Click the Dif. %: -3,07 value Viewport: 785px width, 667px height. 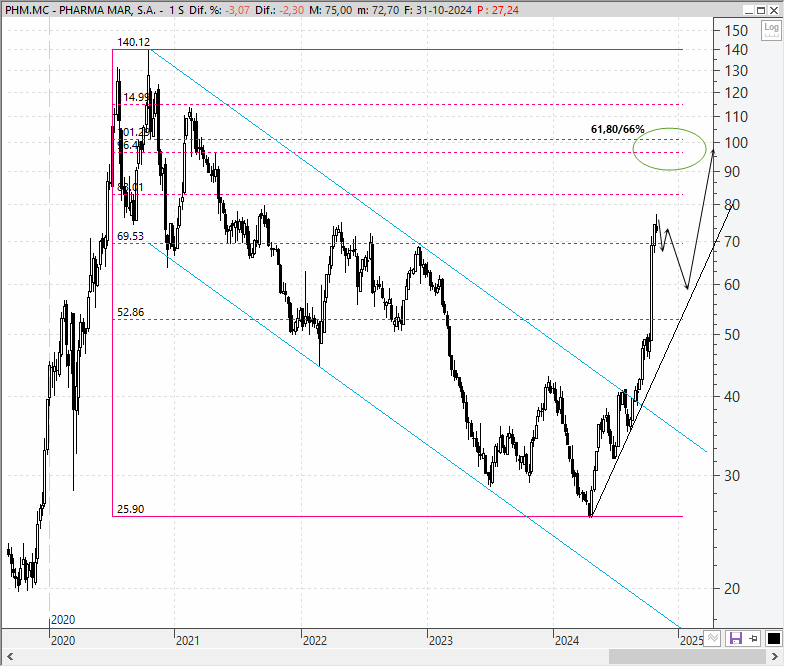[x=219, y=10]
